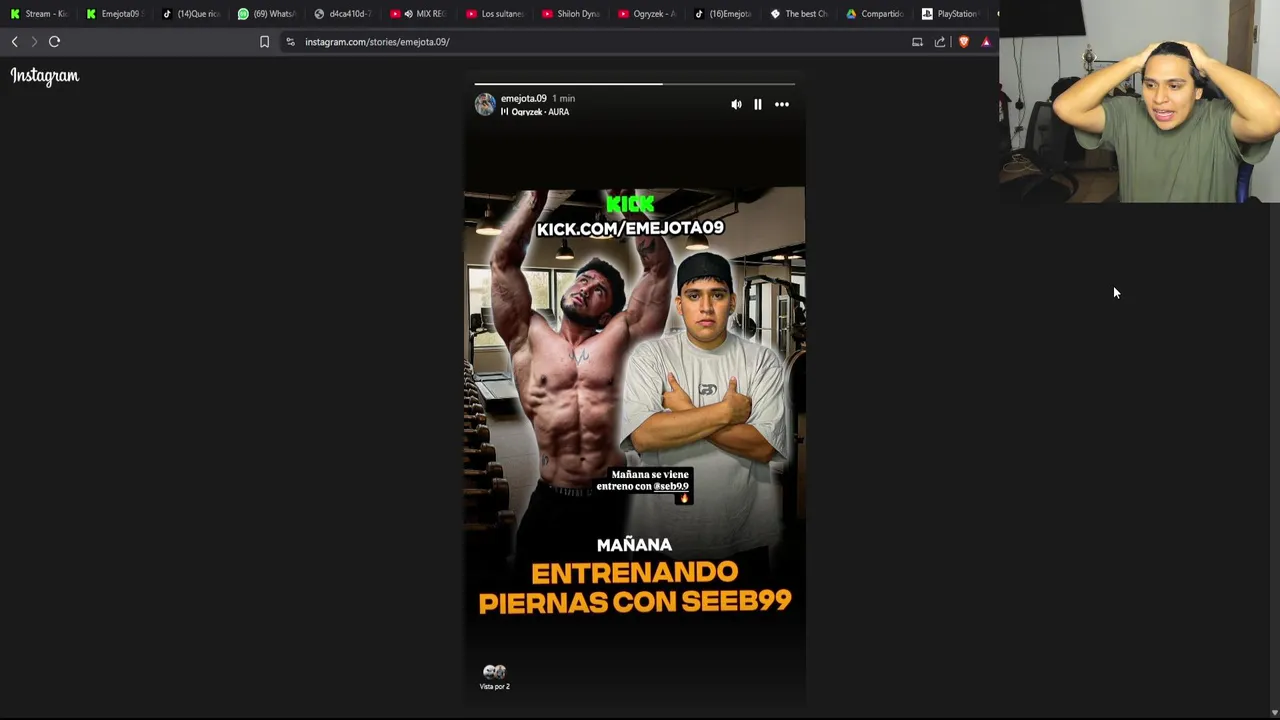
Task: Open the (69) WhatsApp tab
Action: [266, 14]
